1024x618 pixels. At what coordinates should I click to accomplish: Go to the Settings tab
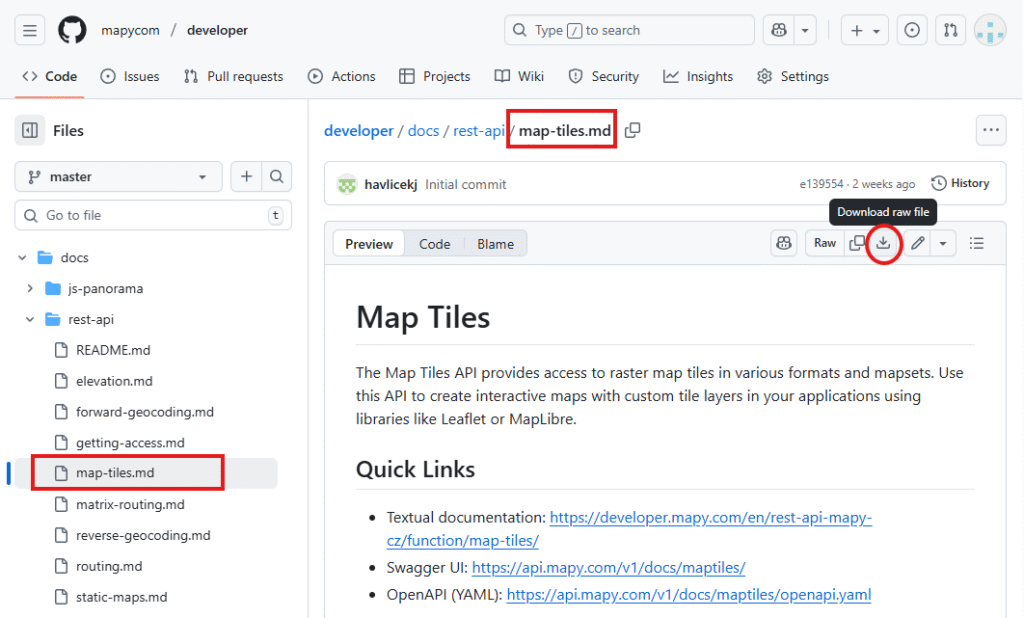click(793, 76)
